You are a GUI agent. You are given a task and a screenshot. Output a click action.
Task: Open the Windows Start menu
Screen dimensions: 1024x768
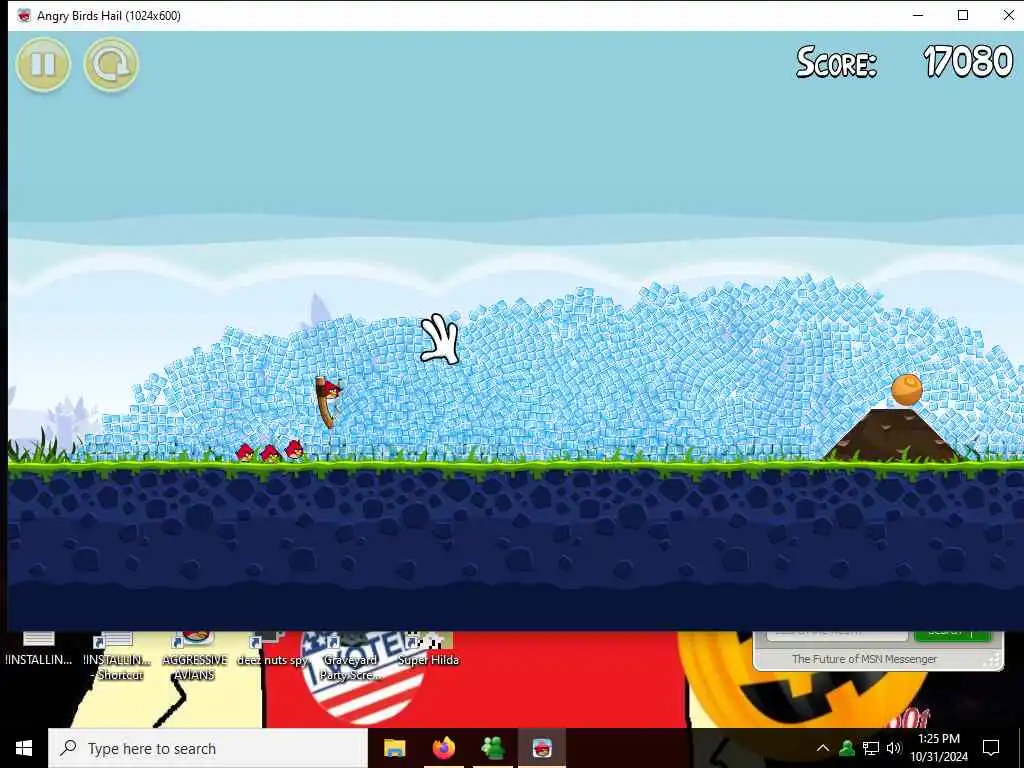[24, 748]
